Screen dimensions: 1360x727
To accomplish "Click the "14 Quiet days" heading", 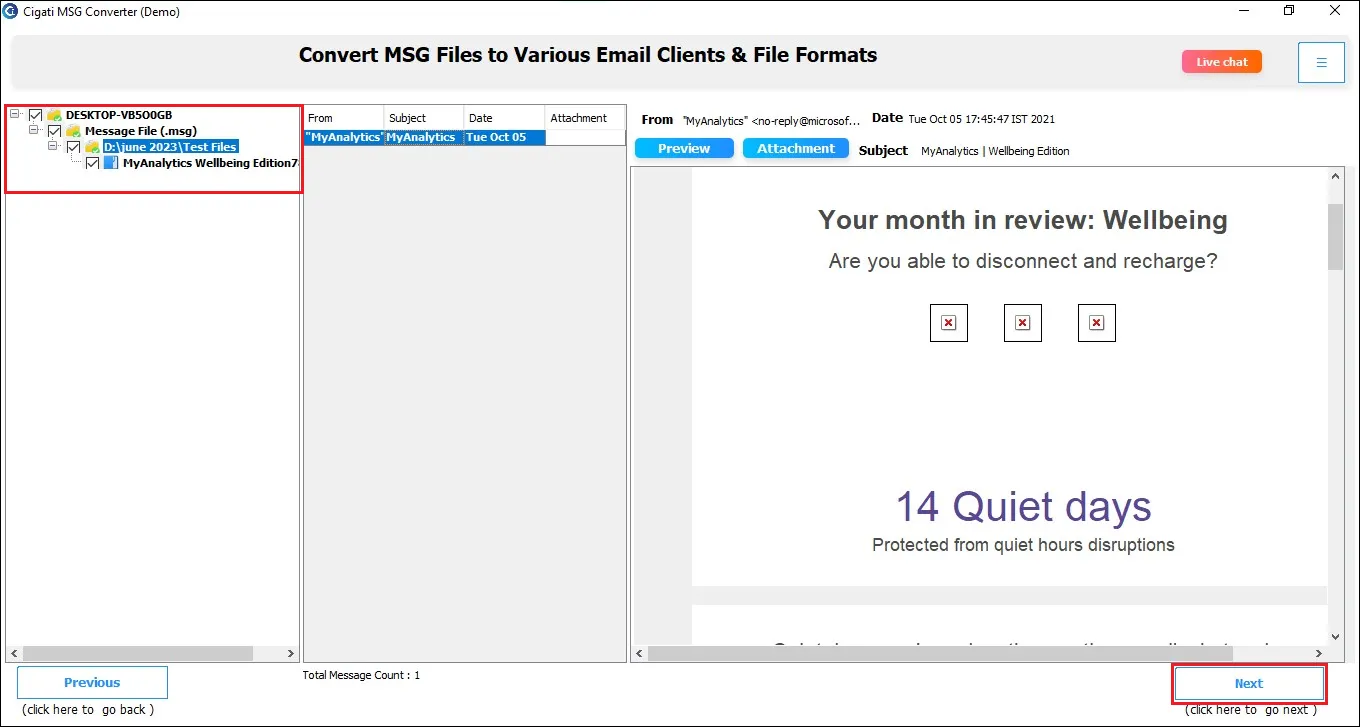I will 1023,507.
